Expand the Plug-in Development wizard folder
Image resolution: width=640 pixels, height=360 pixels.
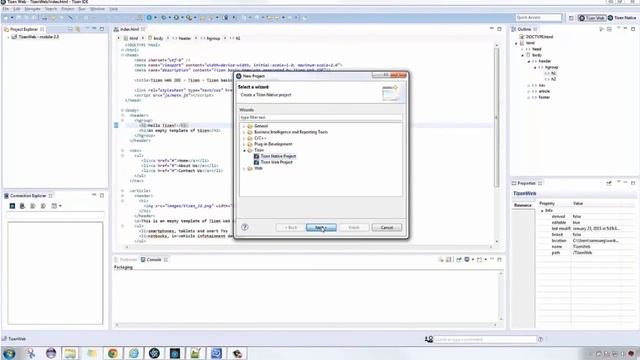(244, 144)
